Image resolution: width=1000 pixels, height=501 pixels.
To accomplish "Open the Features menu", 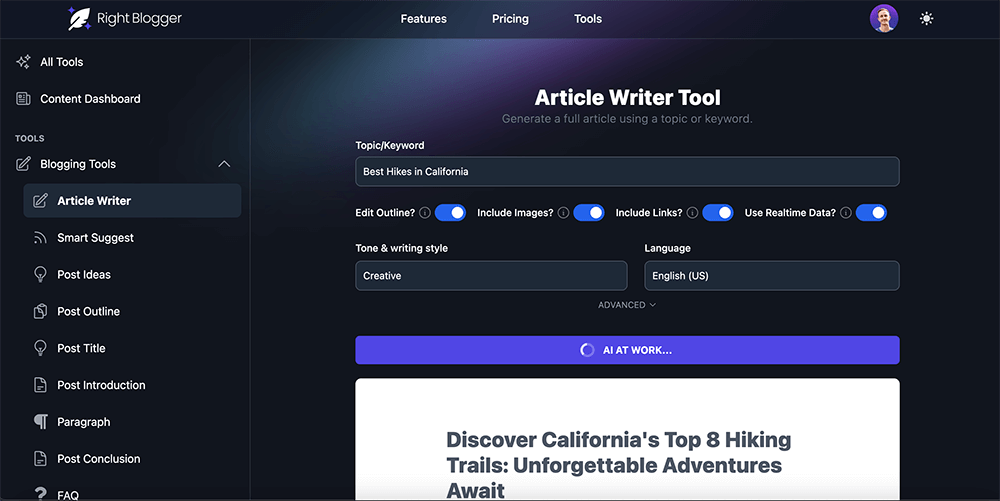I will click(423, 19).
